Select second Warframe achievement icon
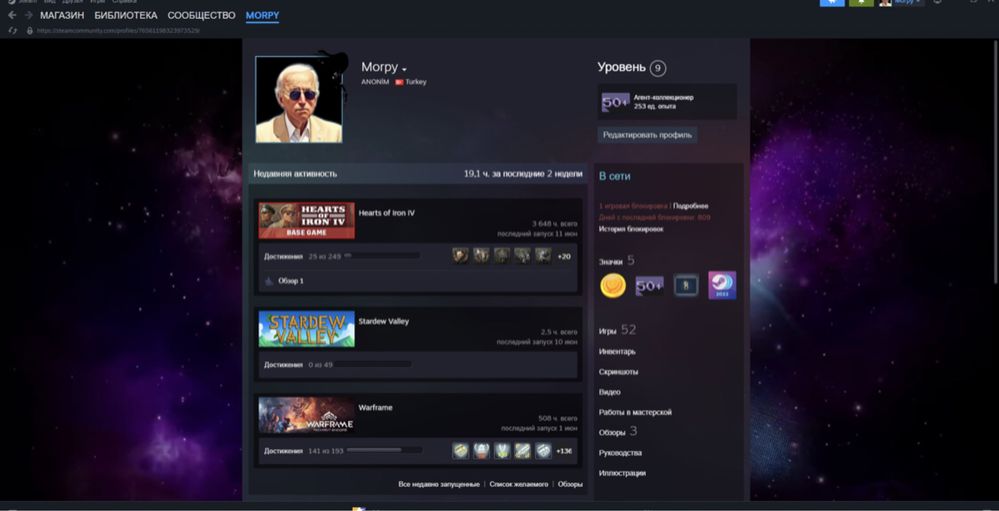This screenshot has width=999, height=511. (481, 451)
